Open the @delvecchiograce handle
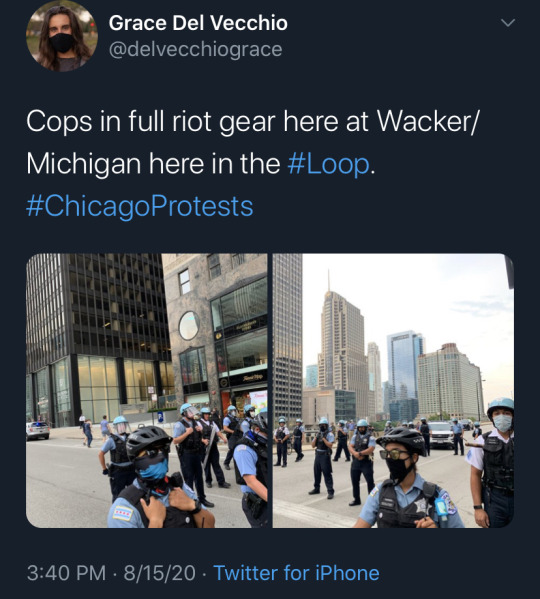The image size is (540, 599). point(196,50)
